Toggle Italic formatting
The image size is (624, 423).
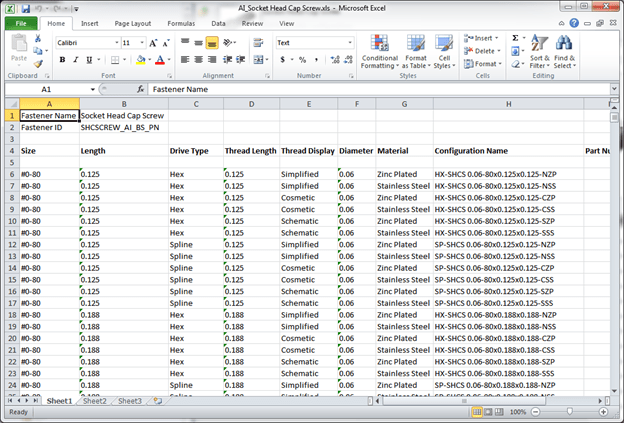pos(76,60)
